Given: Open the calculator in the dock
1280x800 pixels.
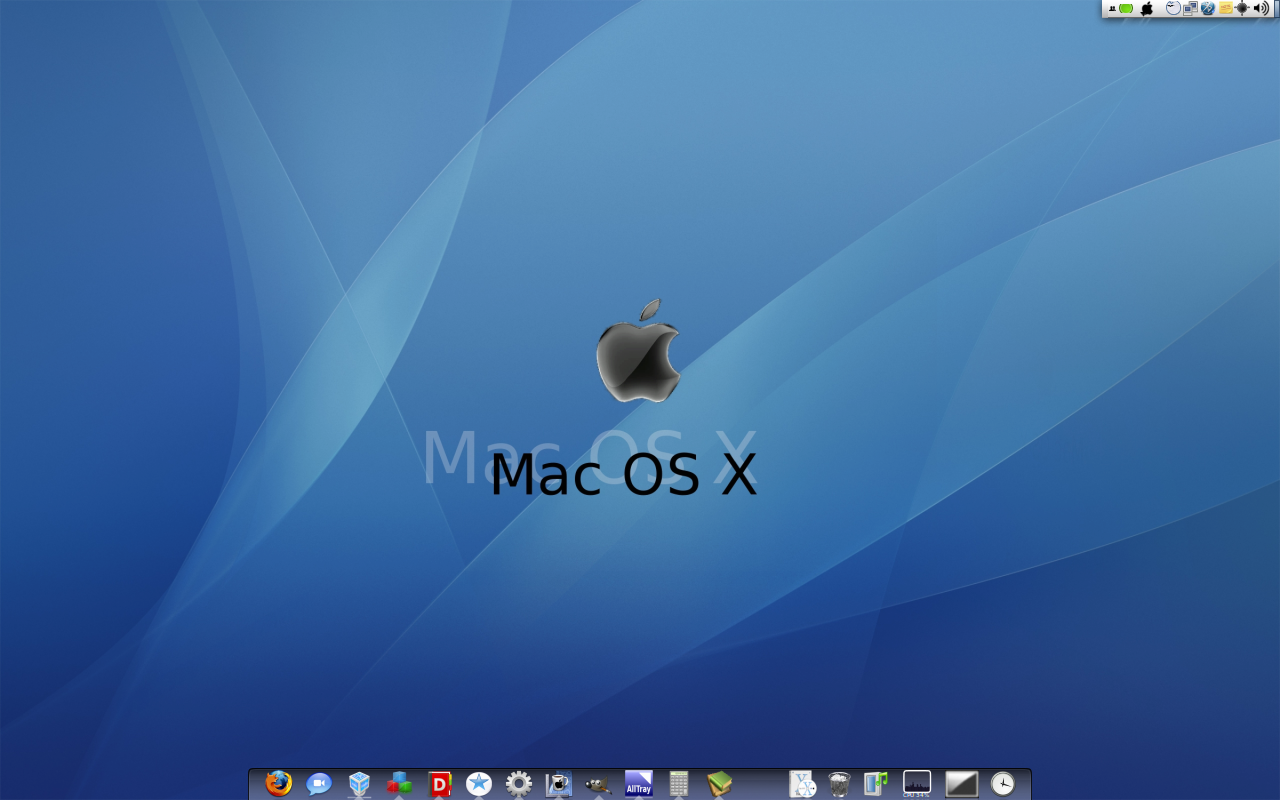Looking at the screenshot, I should [679, 784].
